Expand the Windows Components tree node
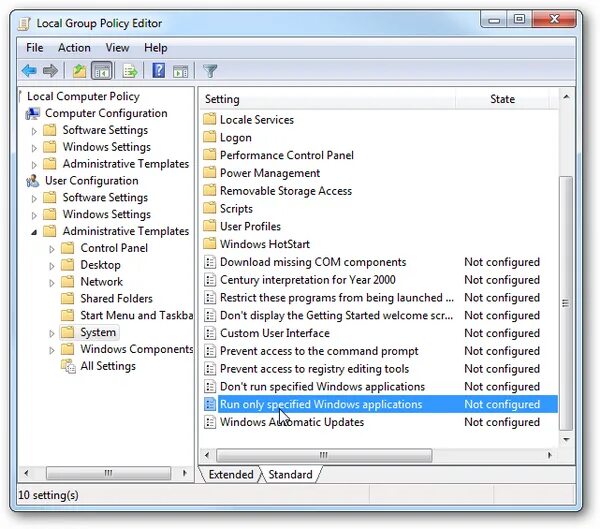The width and height of the screenshot is (600, 529). (x=52, y=350)
